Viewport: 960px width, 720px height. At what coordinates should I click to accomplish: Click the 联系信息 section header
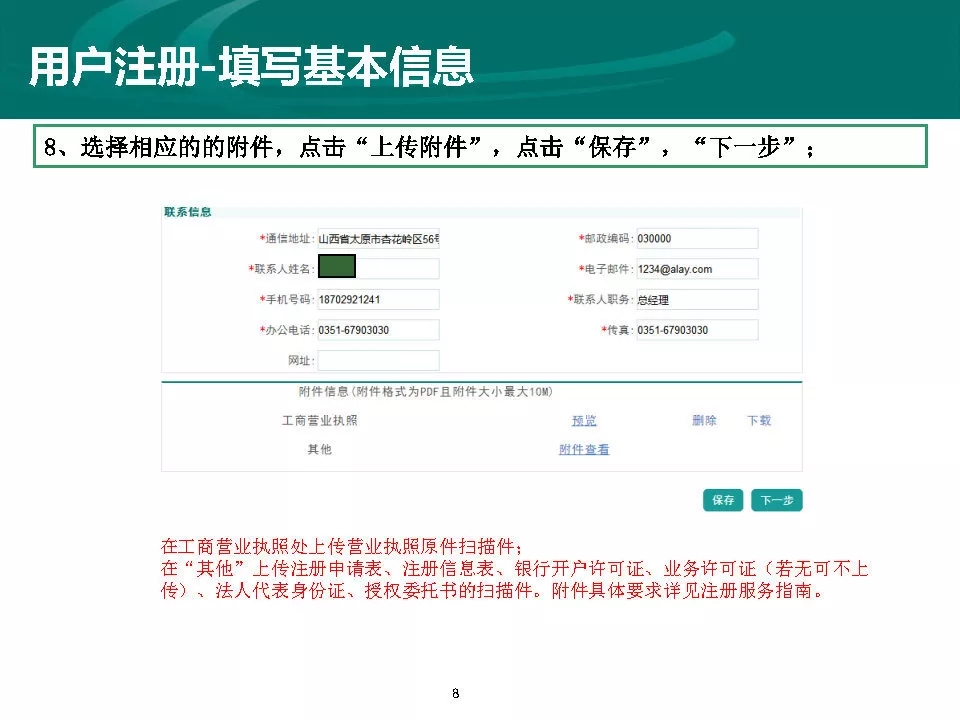[188, 212]
